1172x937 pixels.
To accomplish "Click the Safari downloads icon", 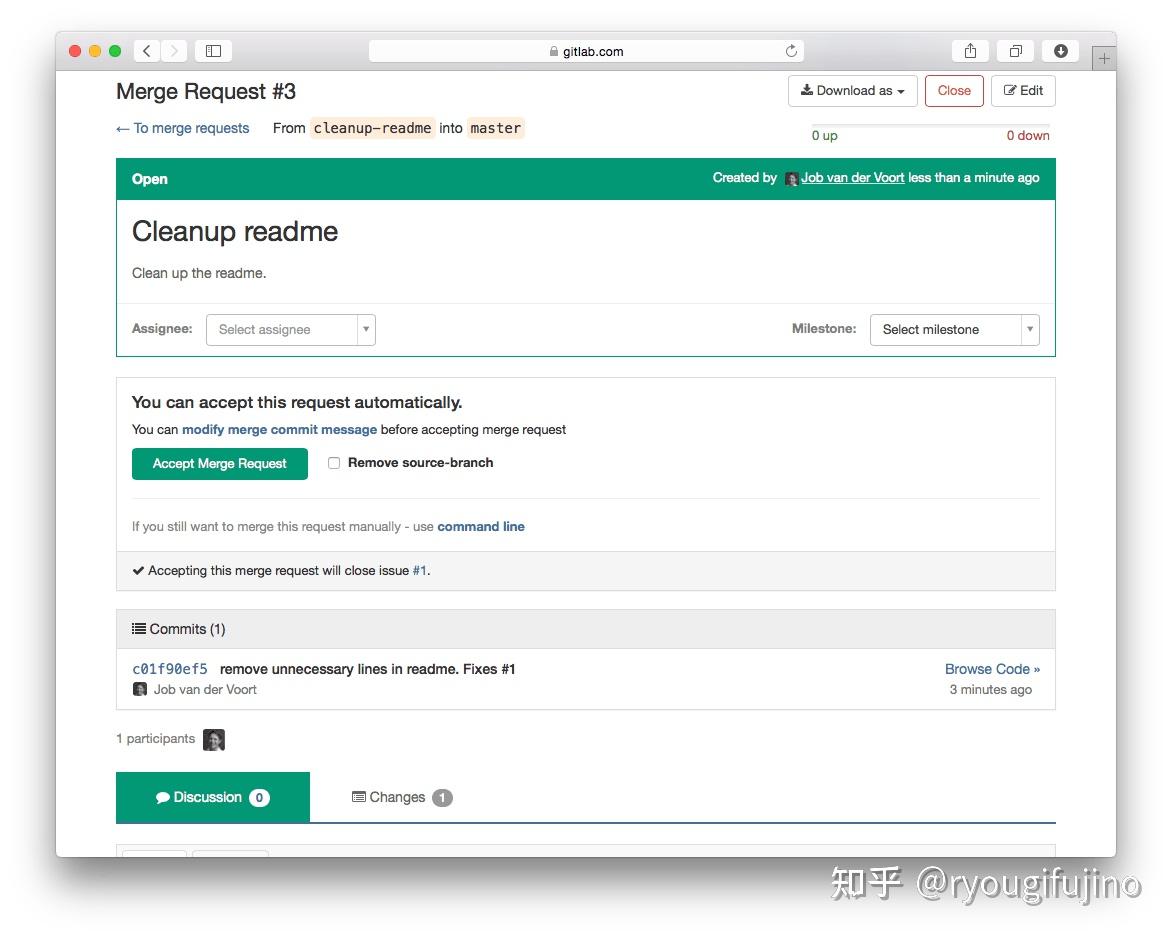I will (1060, 50).
